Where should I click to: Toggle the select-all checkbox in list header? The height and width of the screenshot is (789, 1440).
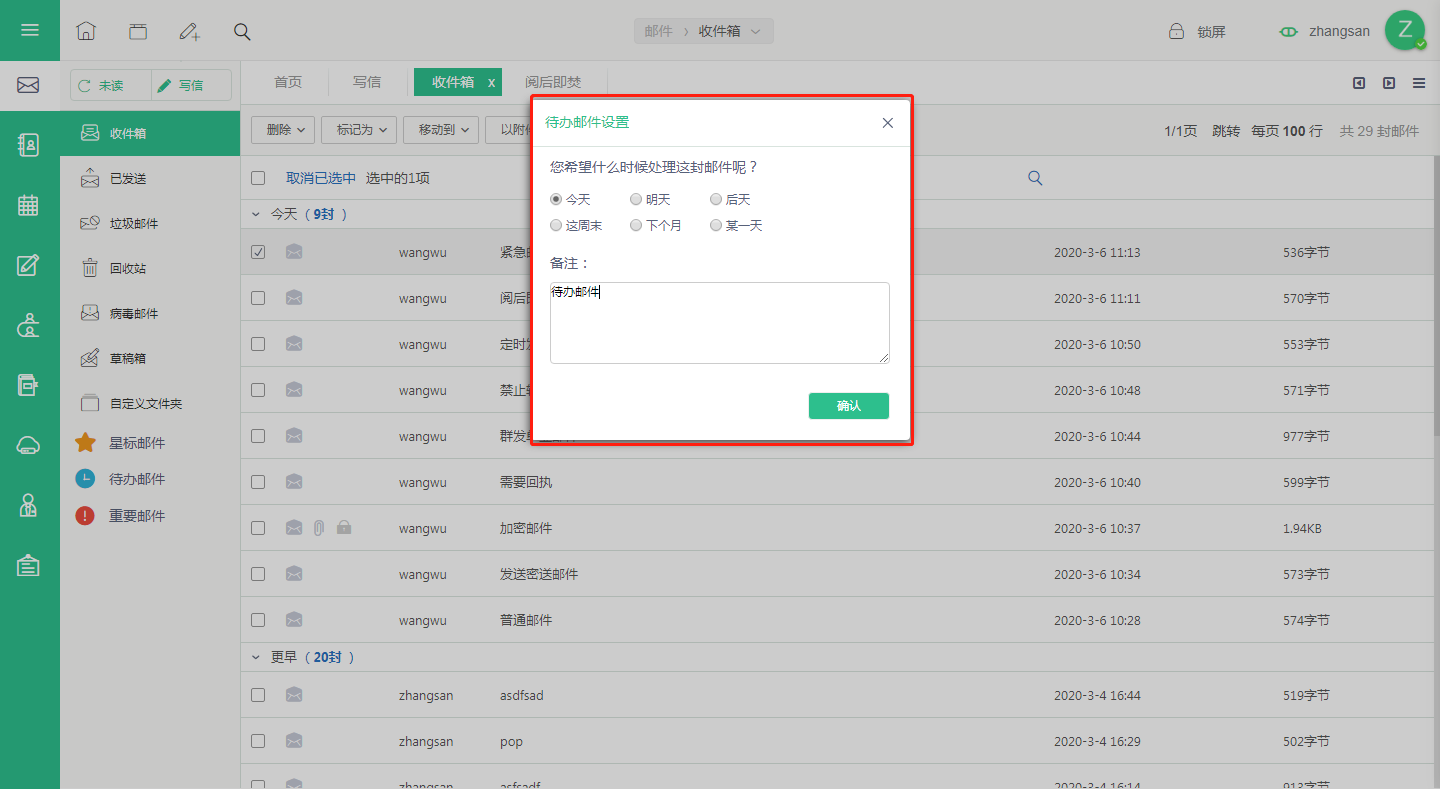(x=258, y=178)
